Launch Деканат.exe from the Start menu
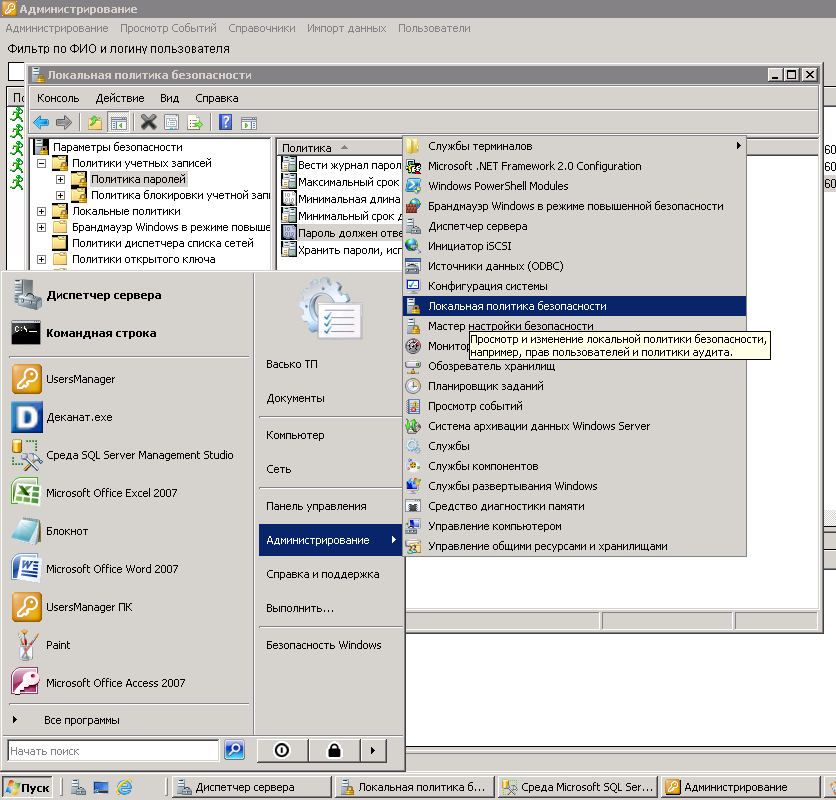The image size is (836, 800). pos(80,417)
